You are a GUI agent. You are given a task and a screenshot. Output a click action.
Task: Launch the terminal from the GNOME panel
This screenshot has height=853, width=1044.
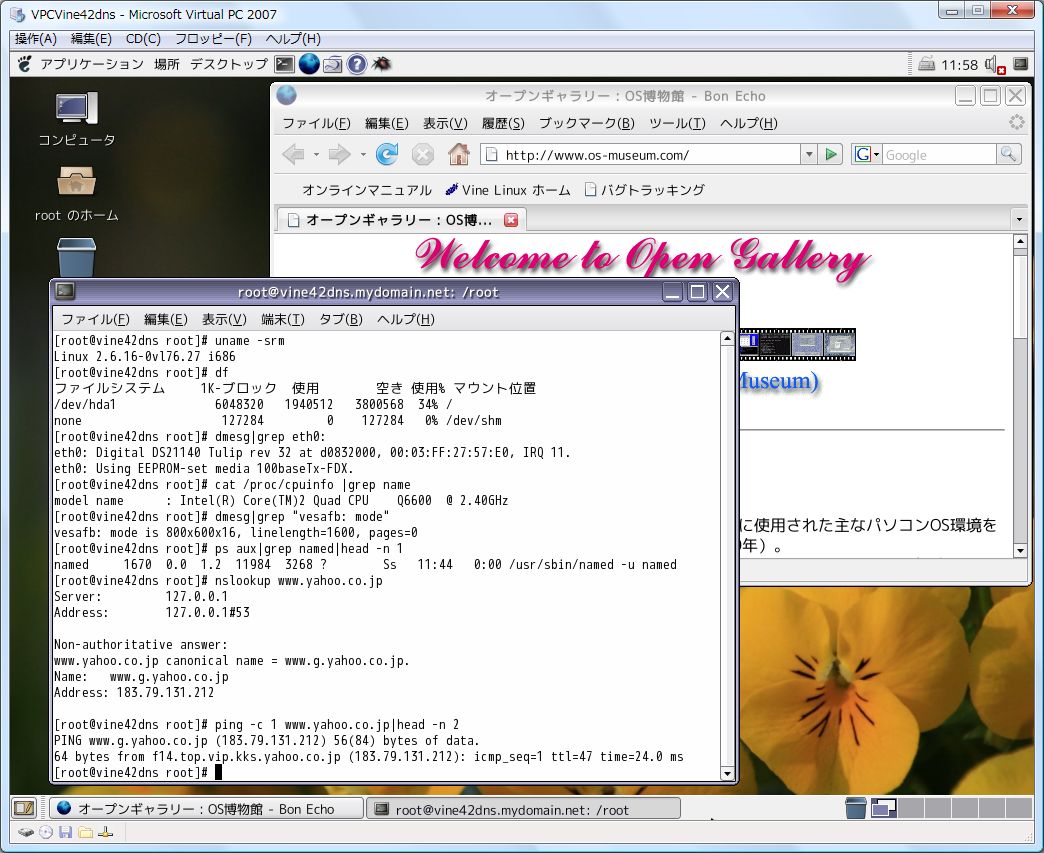pos(285,64)
